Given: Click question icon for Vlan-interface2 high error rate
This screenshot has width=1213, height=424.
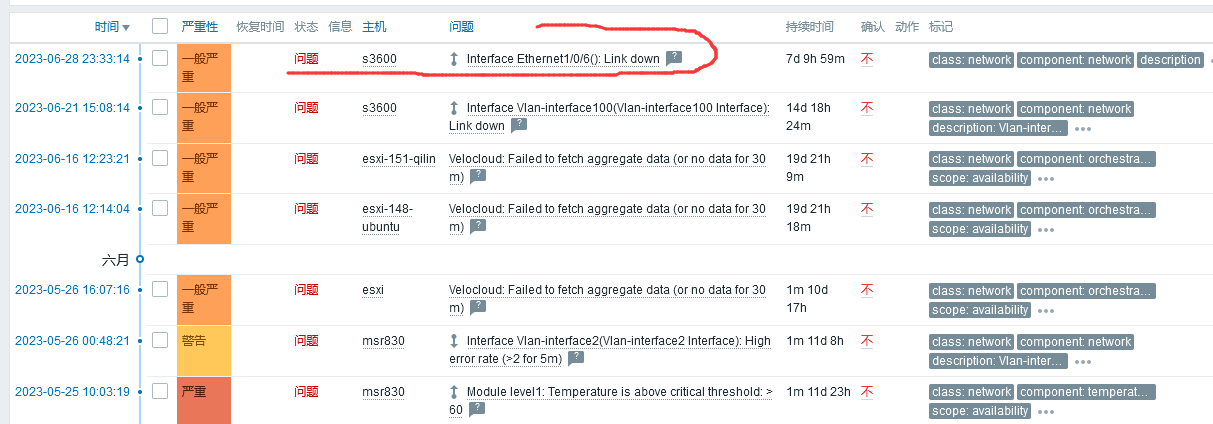Looking at the screenshot, I should [575, 358].
